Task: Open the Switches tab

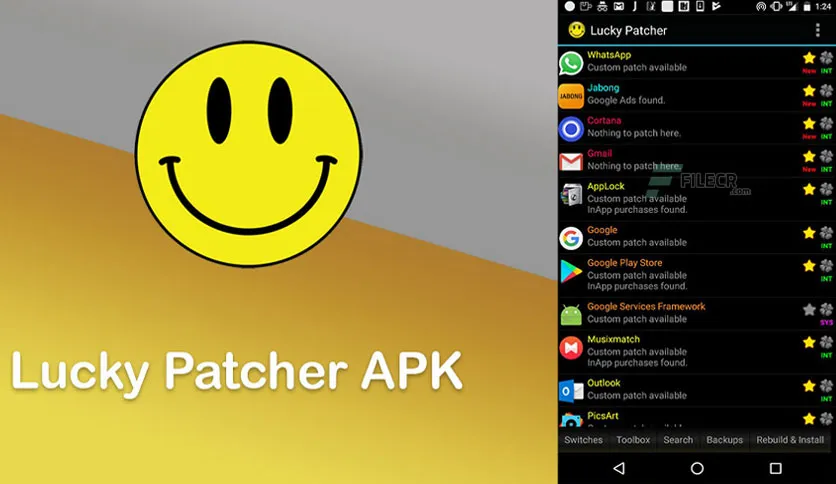Action: point(583,440)
